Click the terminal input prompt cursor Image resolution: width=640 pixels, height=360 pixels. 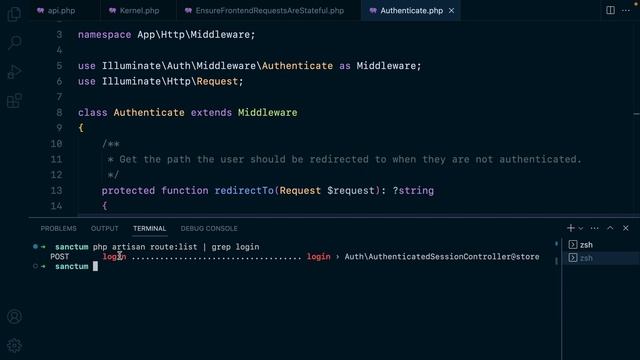pyautogui.click(x=95, y=267)
